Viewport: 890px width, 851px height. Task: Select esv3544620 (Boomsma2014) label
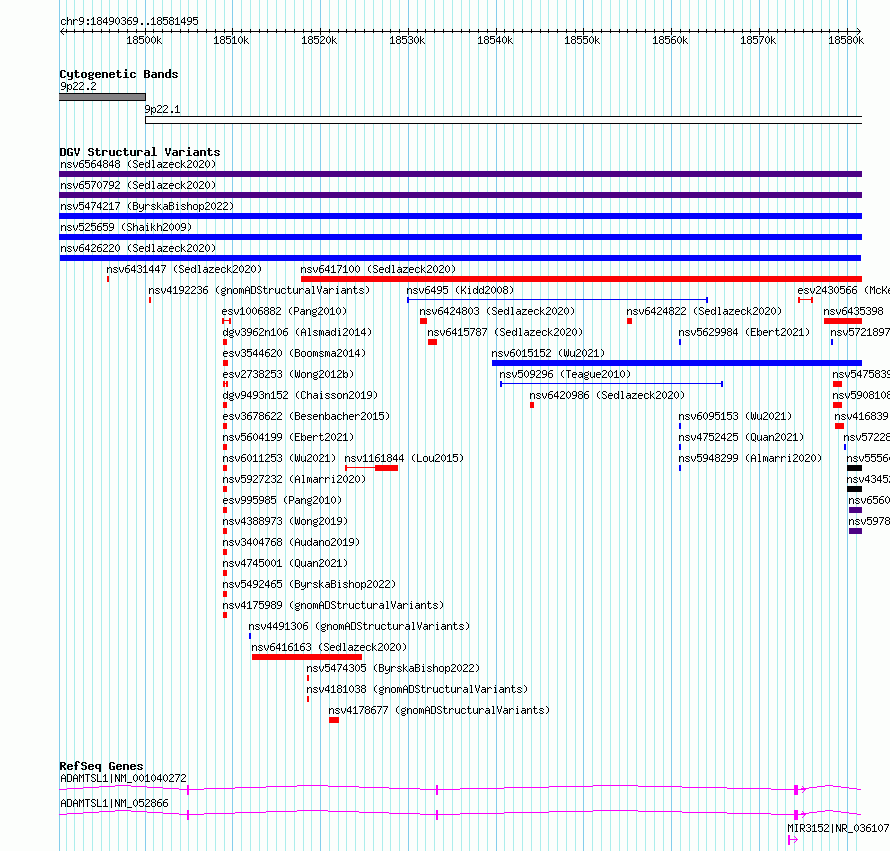[x=294, y=353]
